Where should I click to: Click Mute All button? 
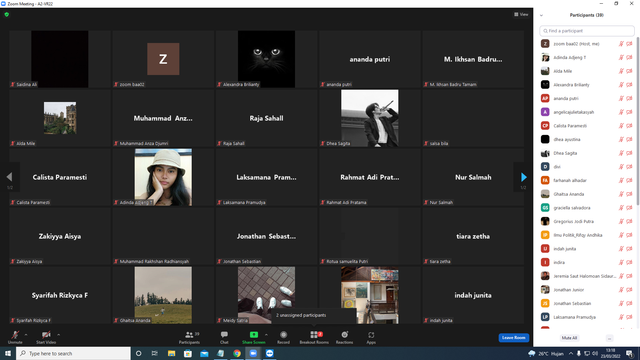click(x=569, y=338)
